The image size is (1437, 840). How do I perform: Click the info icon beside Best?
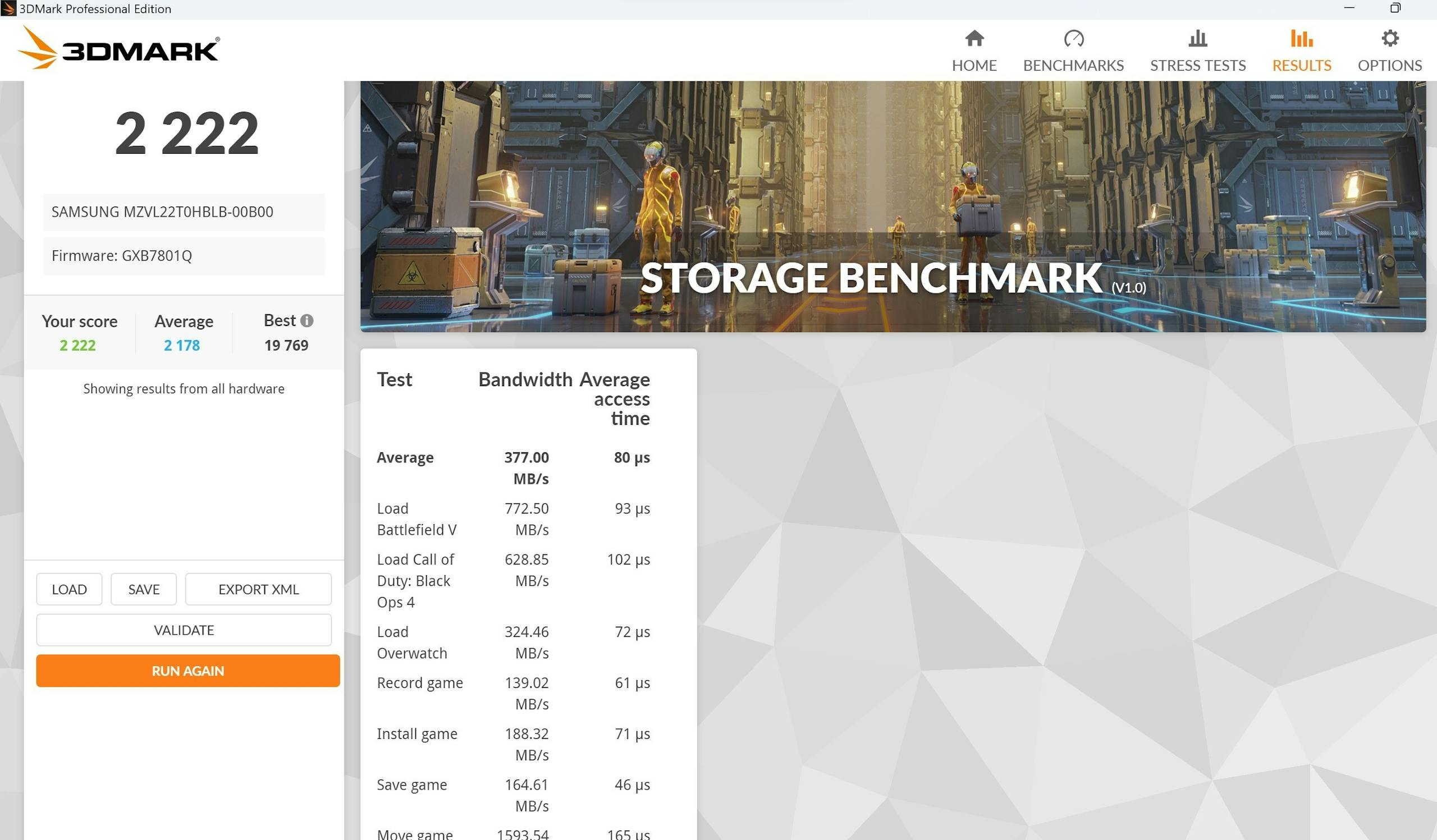tap(307, 321)
